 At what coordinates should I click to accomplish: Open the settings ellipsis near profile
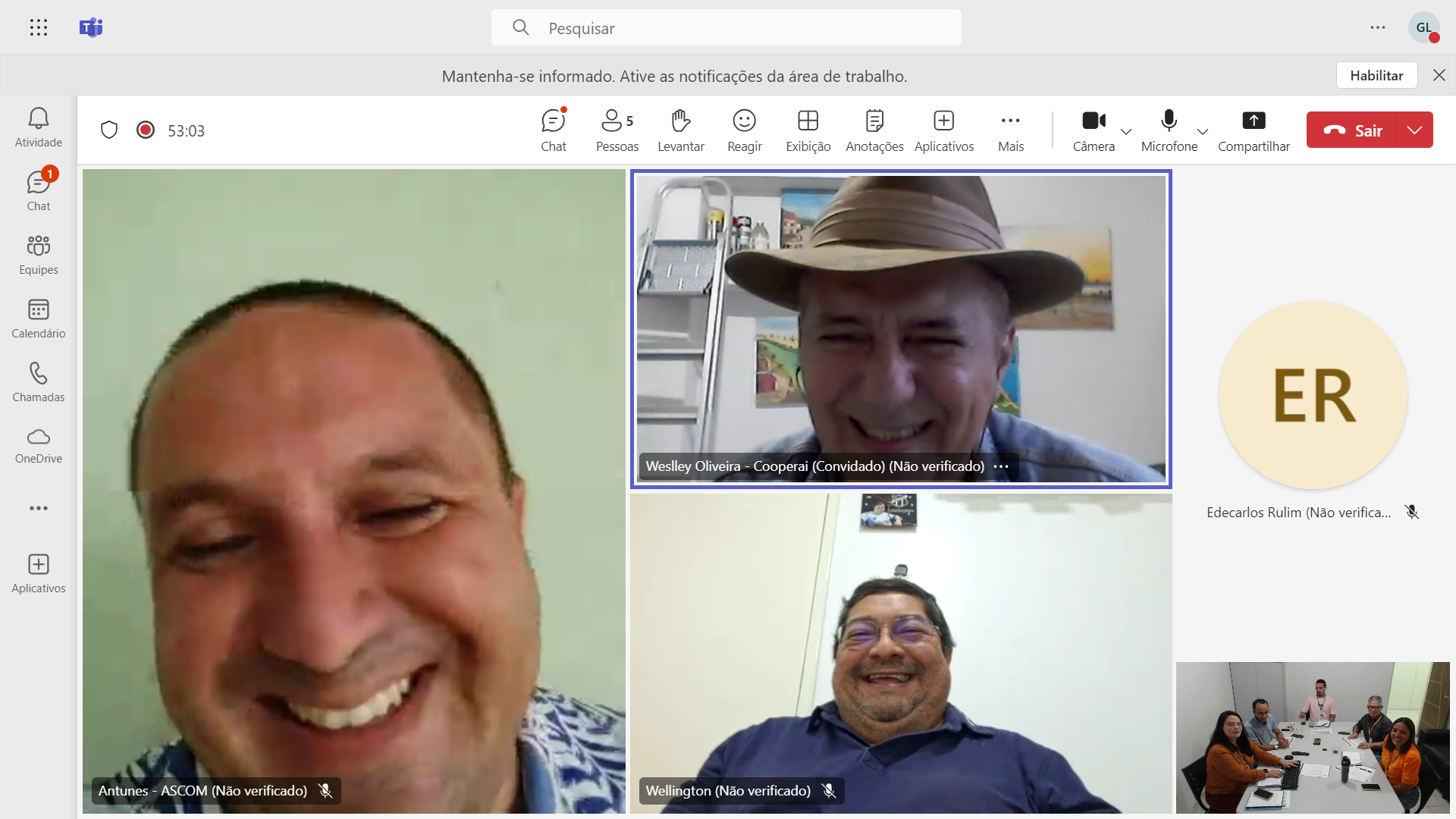point(1377,28)
